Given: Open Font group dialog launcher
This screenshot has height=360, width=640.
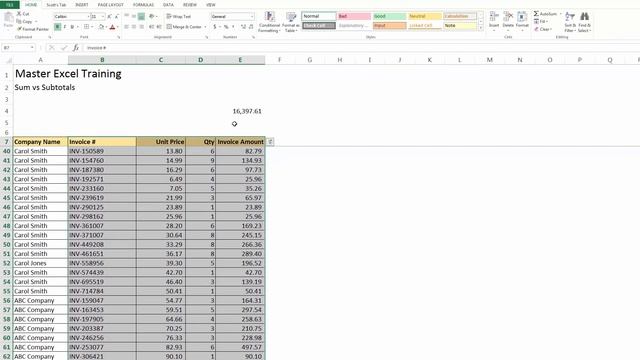Looking at the screenshot, I should click(x=119, y=37).
